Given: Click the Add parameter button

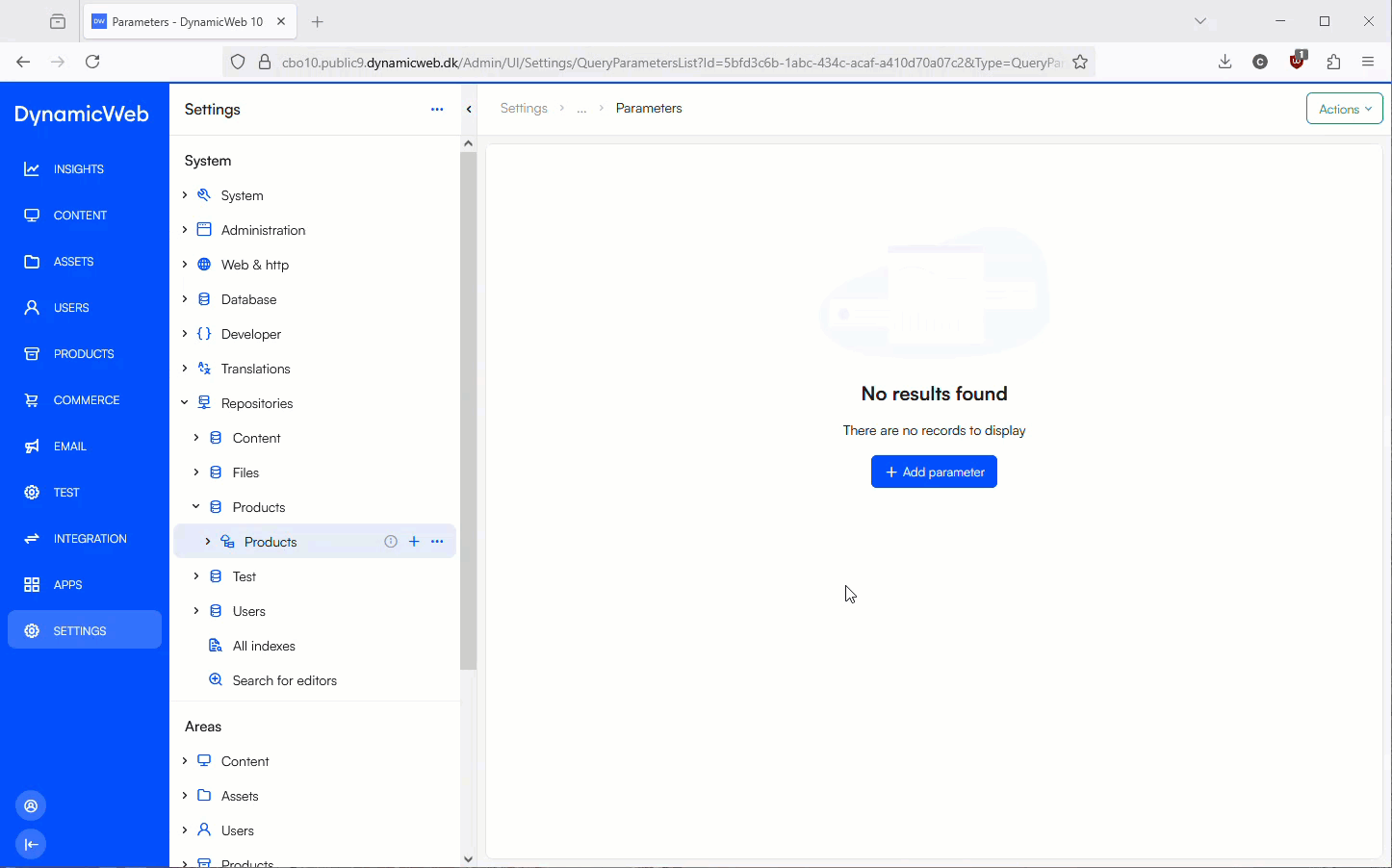Looking at the screenshot, I should click(934, 472).
